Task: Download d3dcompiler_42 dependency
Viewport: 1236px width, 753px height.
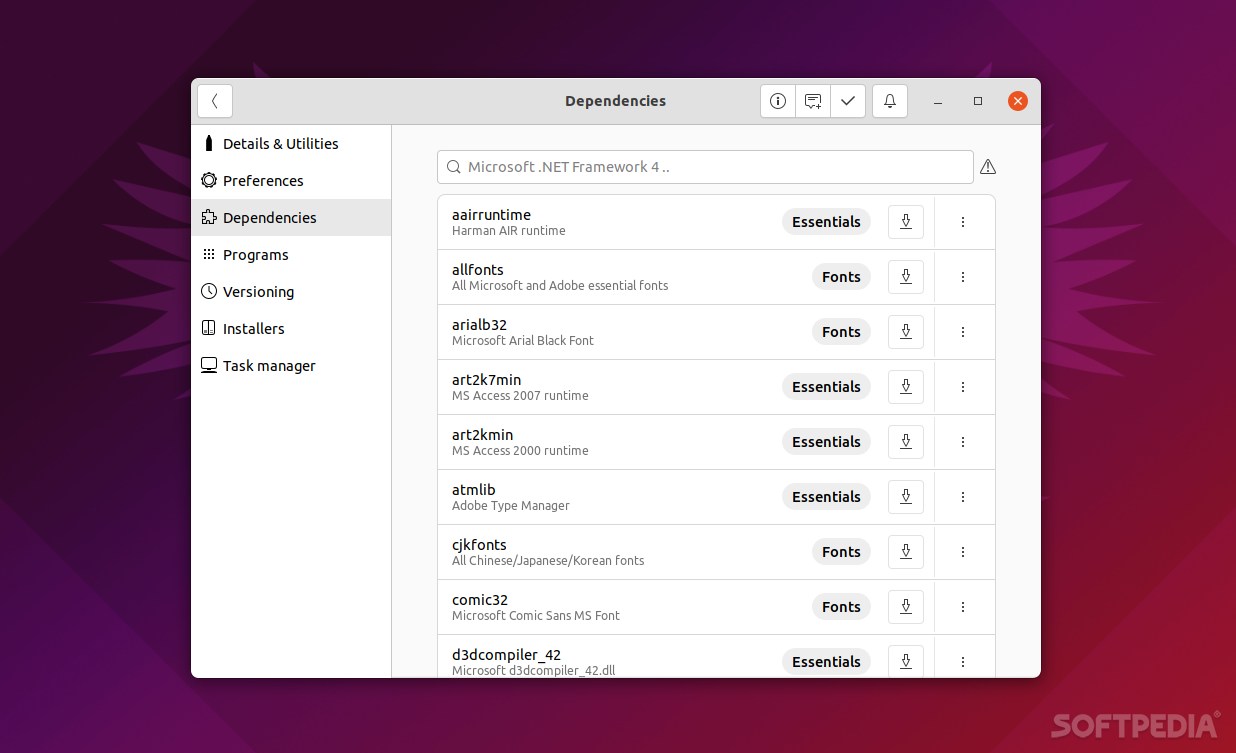Action: point(906,661)
